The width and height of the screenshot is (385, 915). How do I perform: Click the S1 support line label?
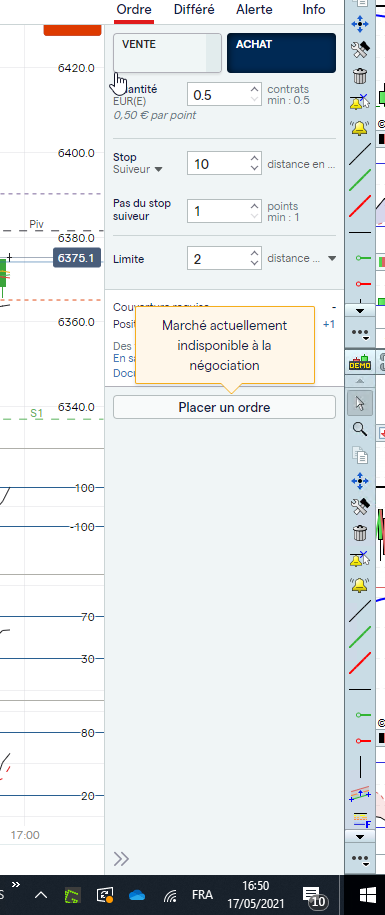(x=37, y=413)
